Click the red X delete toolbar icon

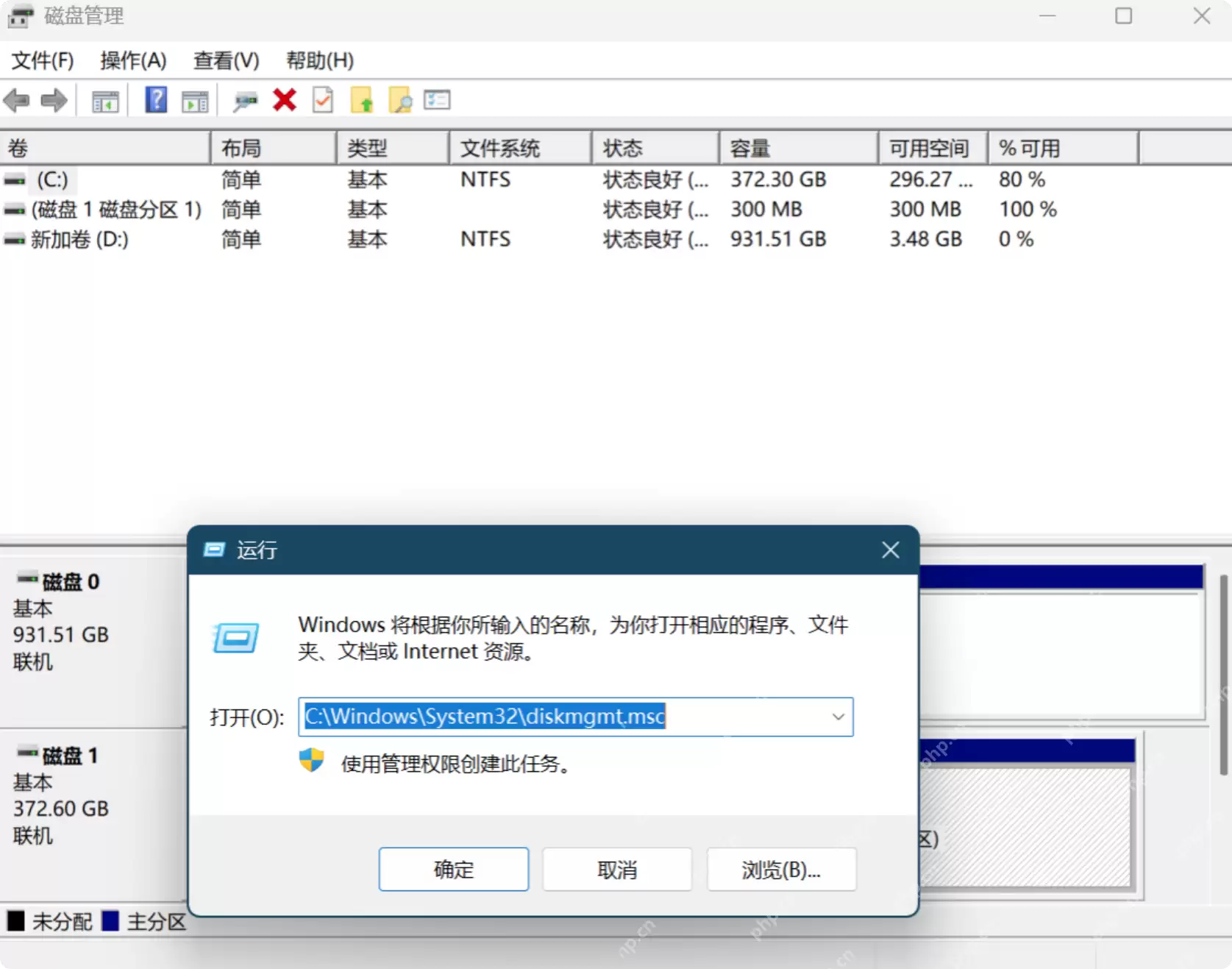[284, 100]
